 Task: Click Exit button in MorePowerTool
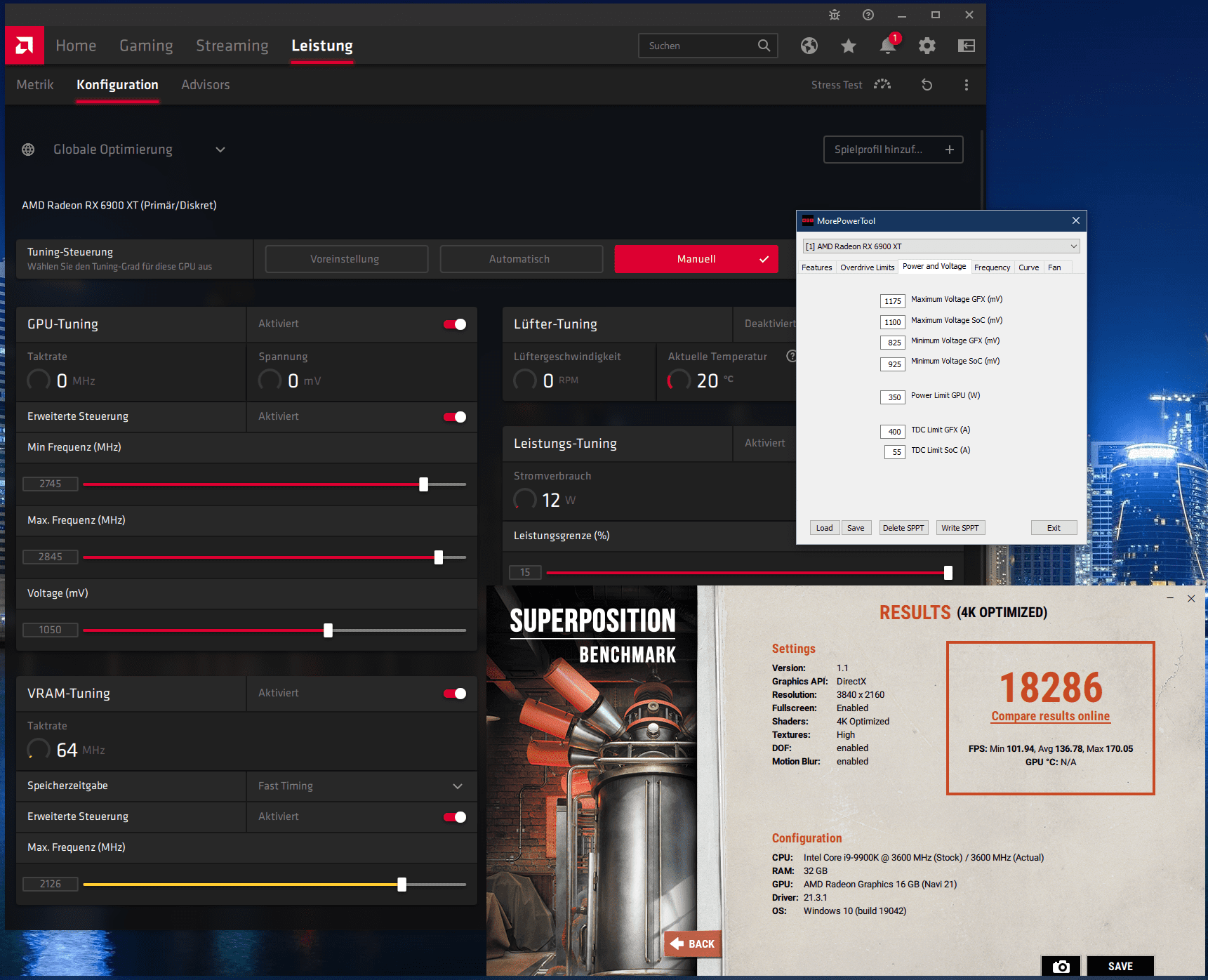pyautogui.click(x=1054, y=528)
